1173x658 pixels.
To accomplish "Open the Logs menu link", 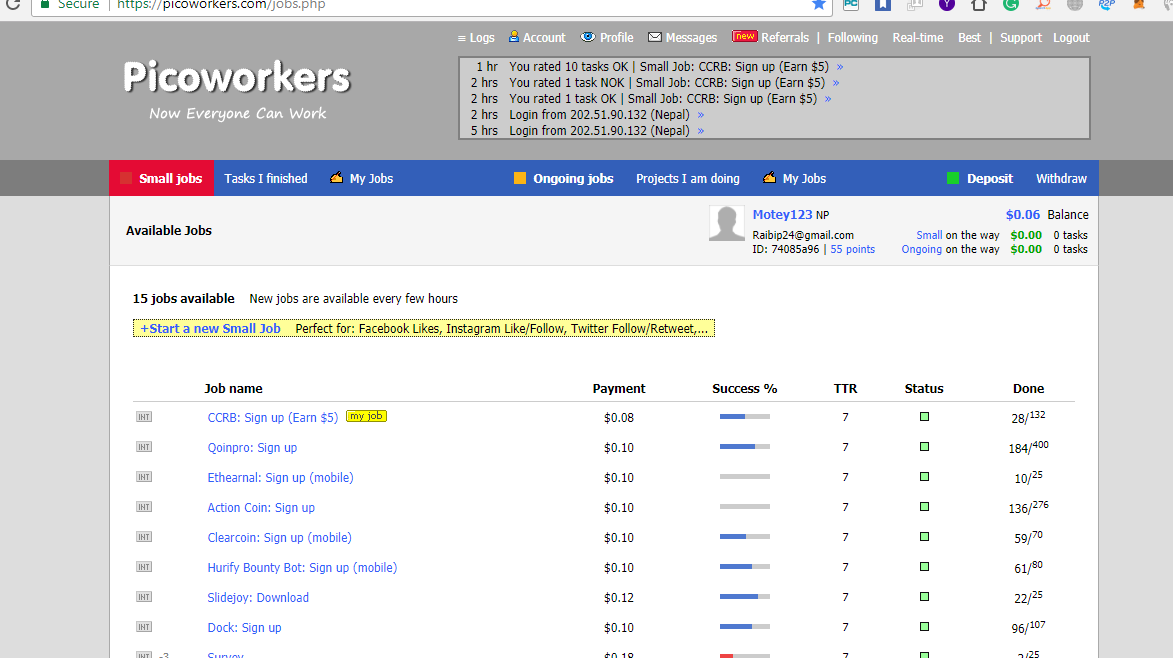I will coord(476,37).
